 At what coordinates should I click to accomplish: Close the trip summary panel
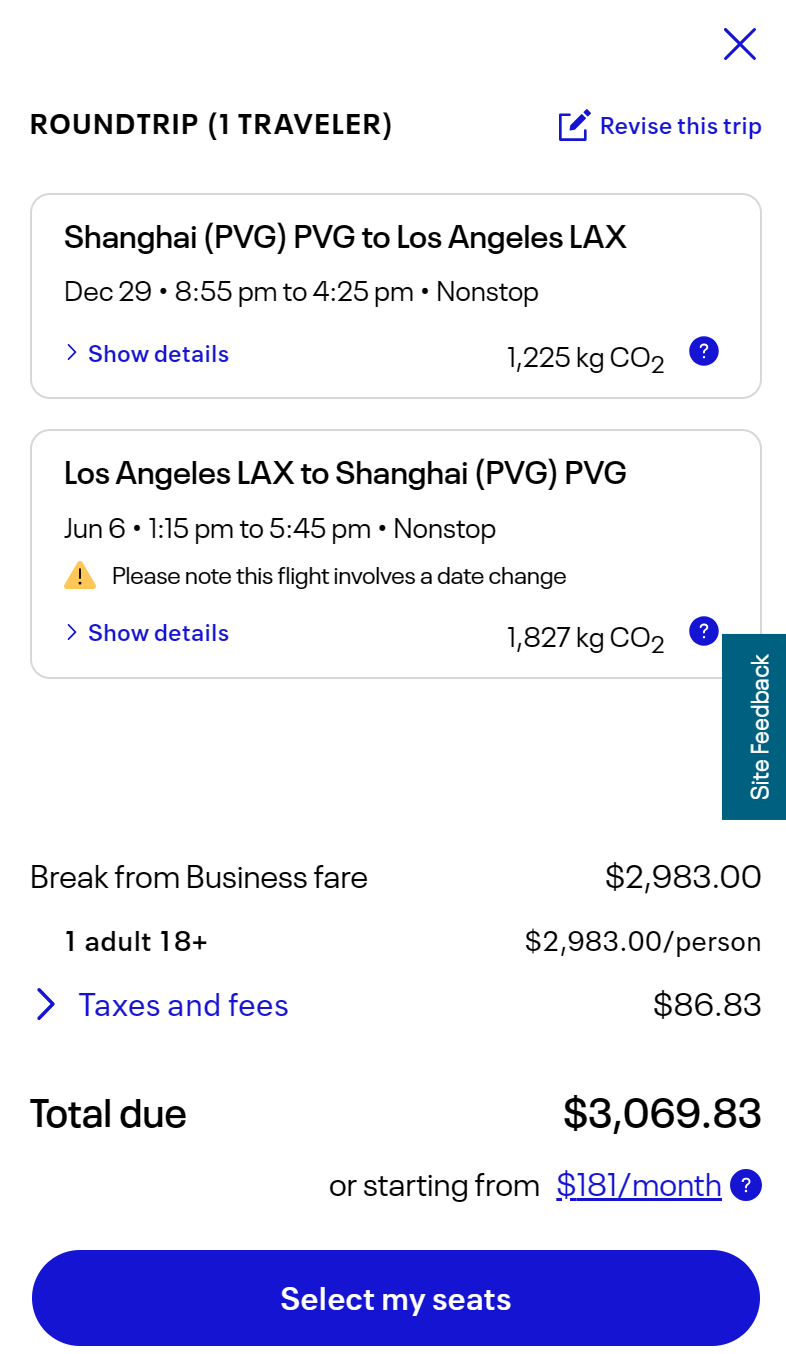click(x=739, y=45)
